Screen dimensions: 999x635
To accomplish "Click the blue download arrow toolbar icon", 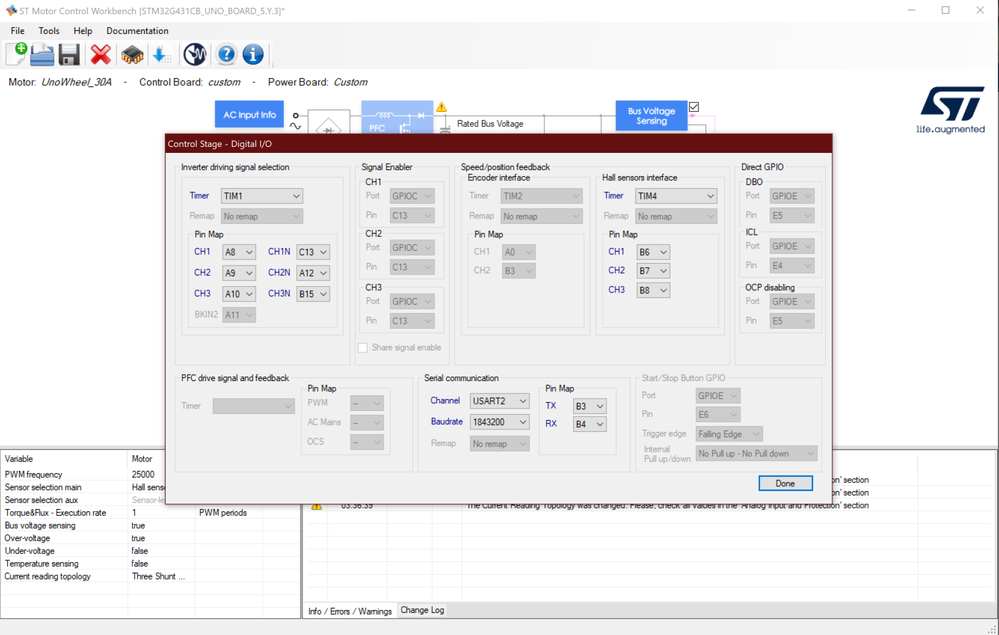I will pos(162,54).
